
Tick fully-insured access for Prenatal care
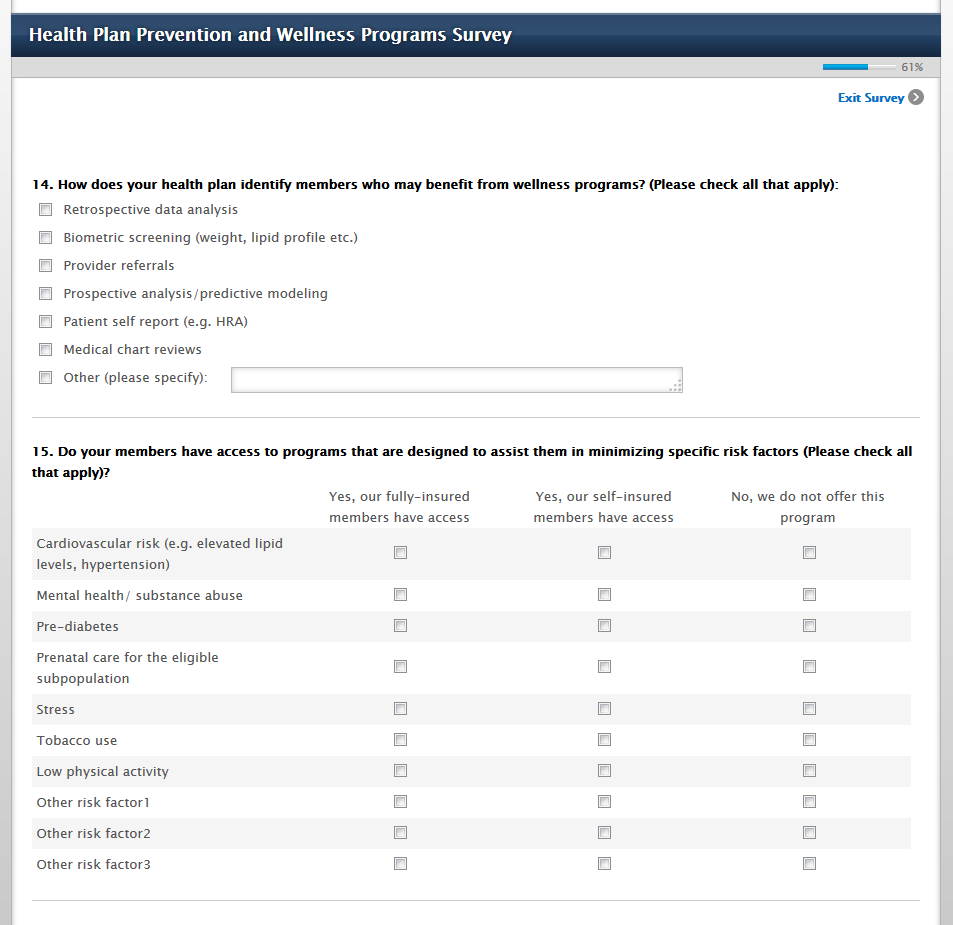click(x=401, y=667)
